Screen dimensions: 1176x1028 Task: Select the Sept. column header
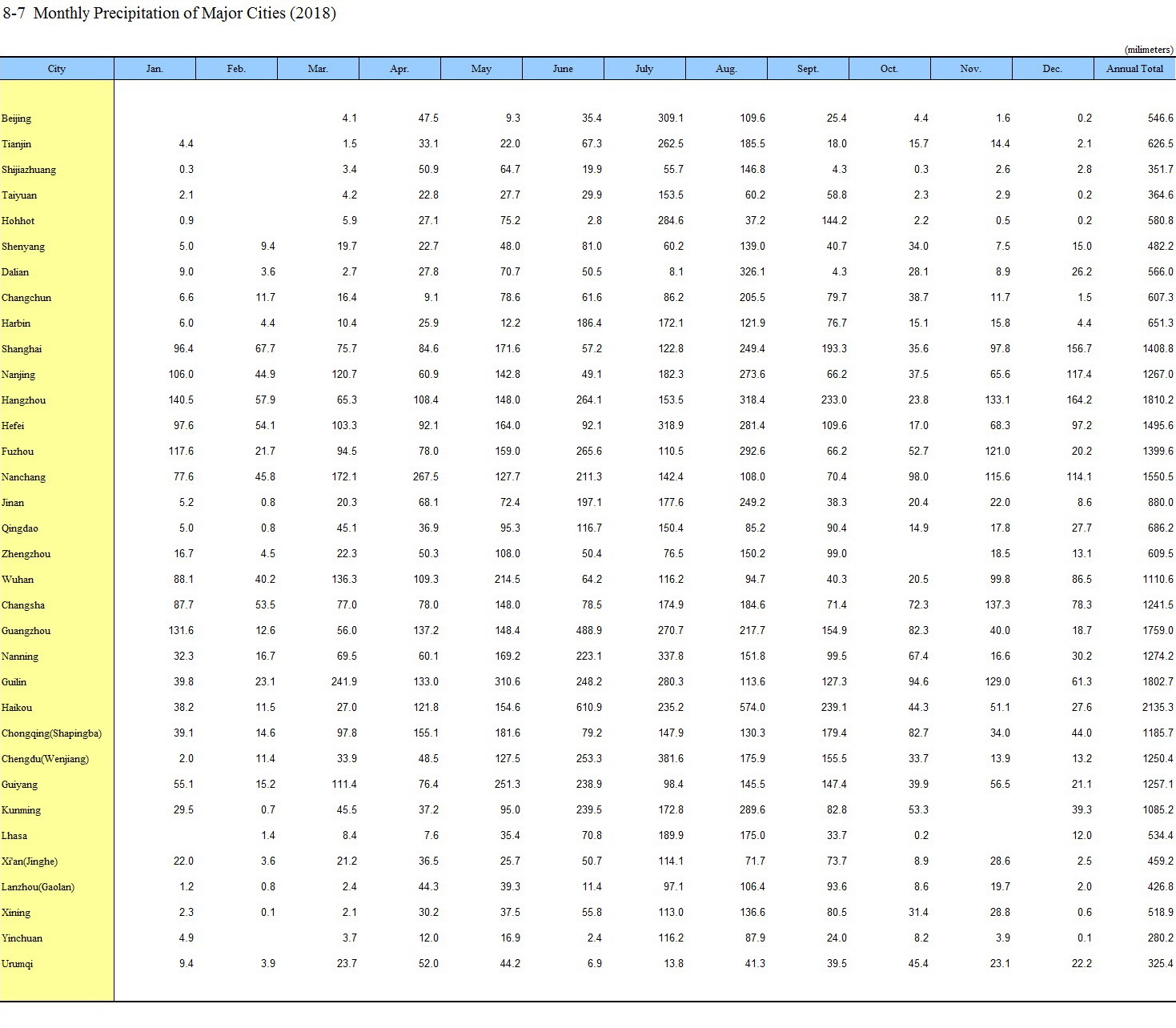[x=808, y=69]
